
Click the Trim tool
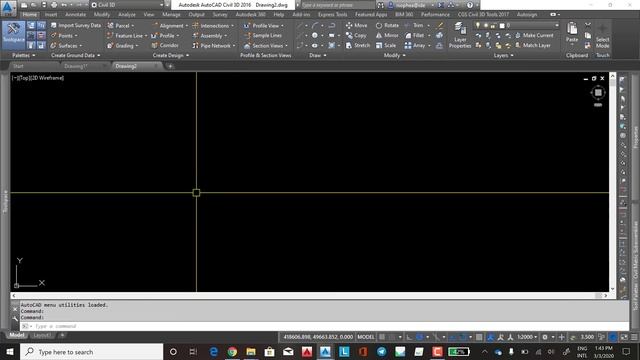[x=414, y=25]
